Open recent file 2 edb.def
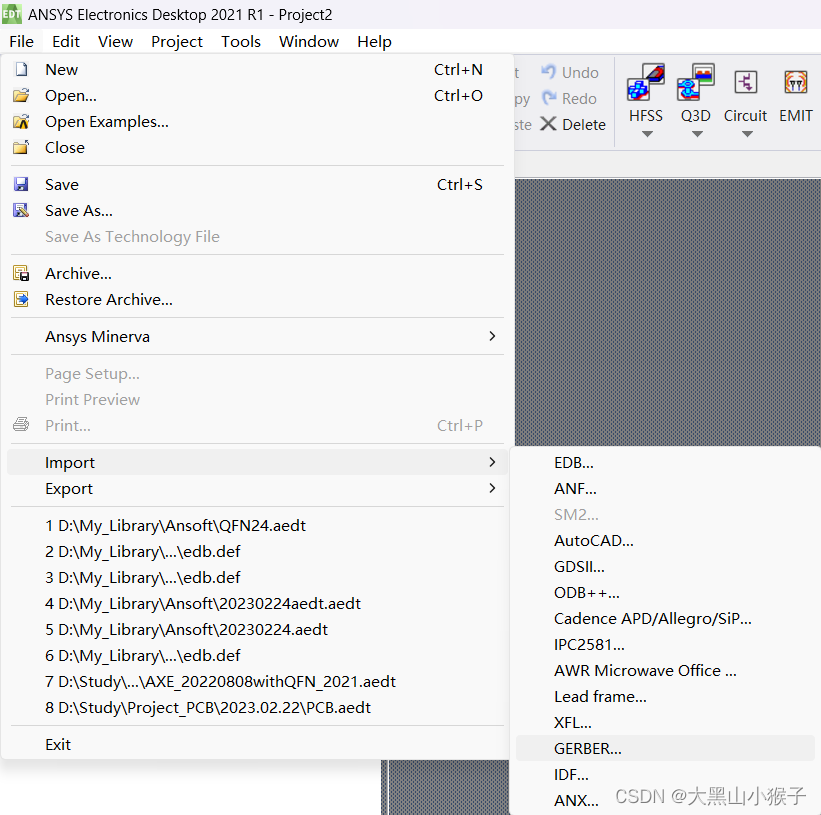This screenshot has height=815, width=821. (257, 551)
